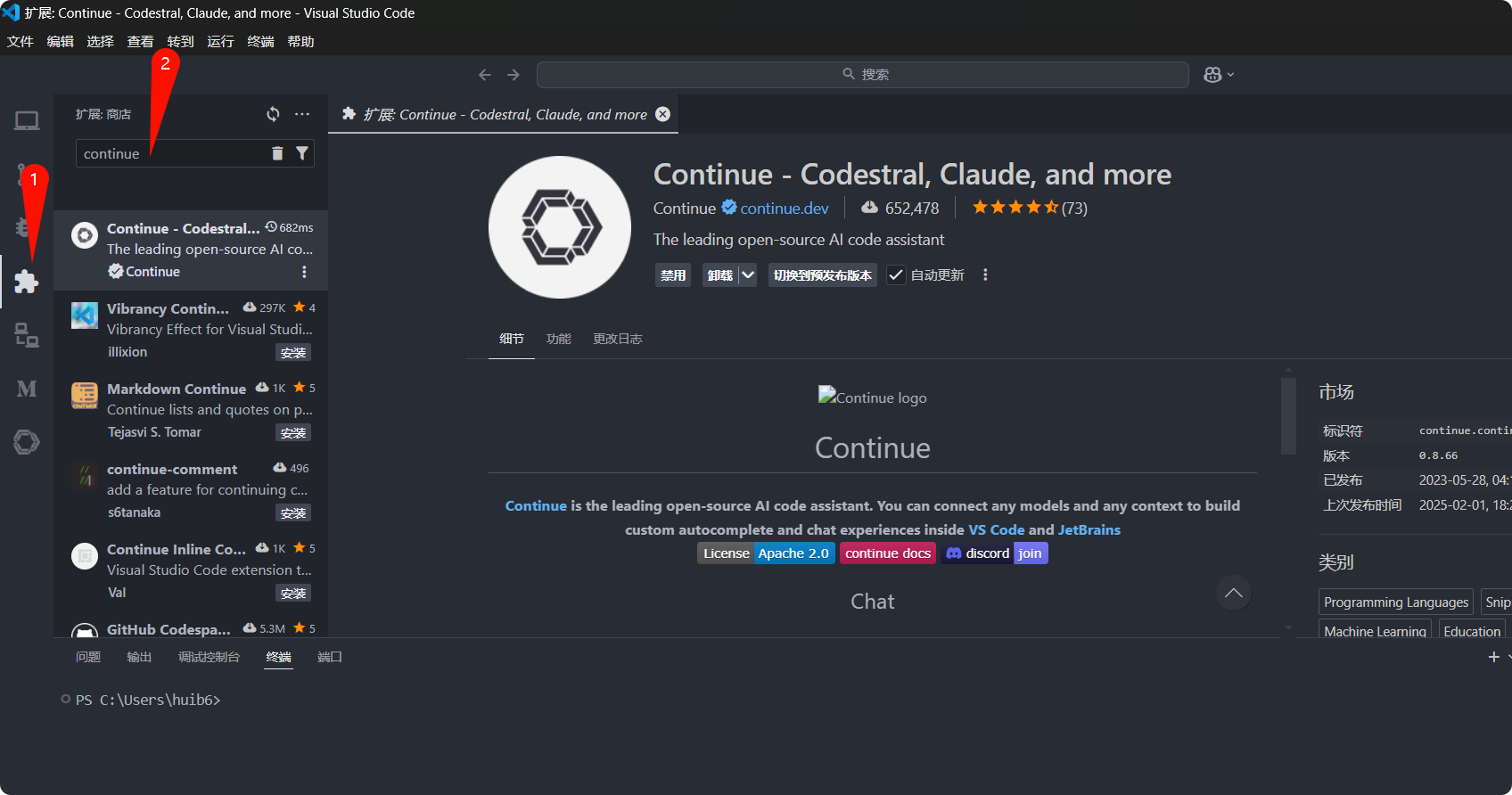Install the Vibrancy Continued extension
The width and height of the screenshot is (1512, 795).
pos(293,353)
